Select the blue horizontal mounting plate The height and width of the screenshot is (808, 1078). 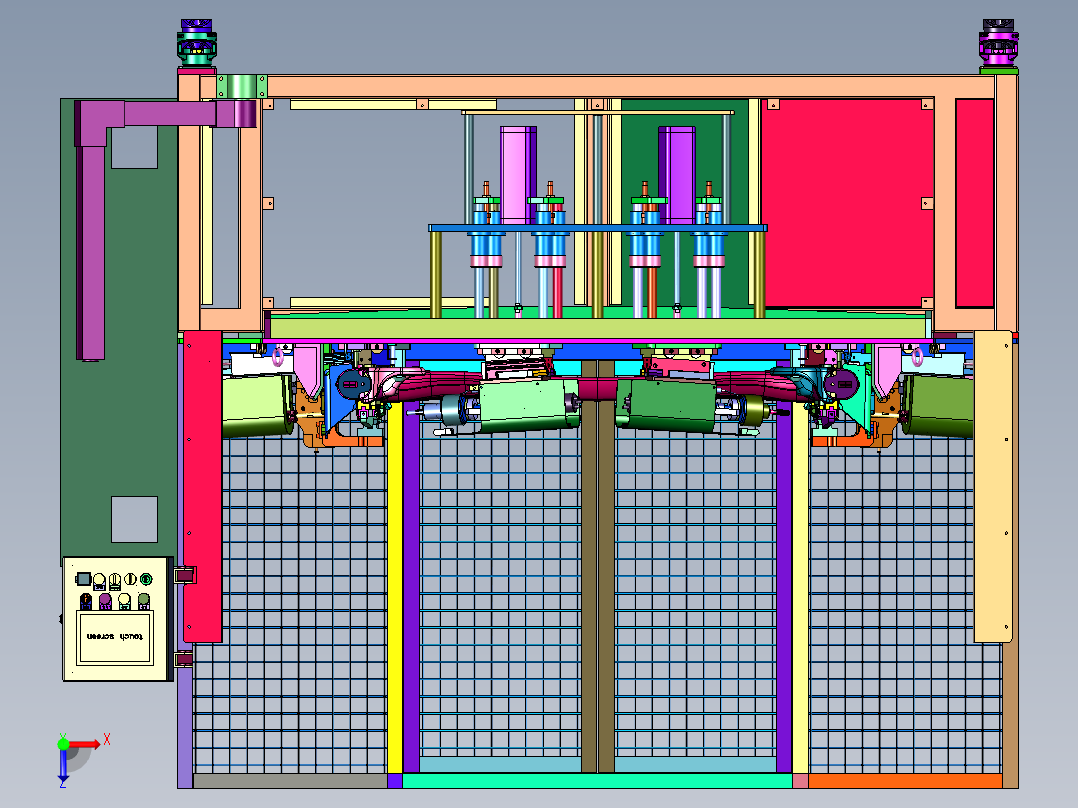pyautogui.click(x=597, y=228)
